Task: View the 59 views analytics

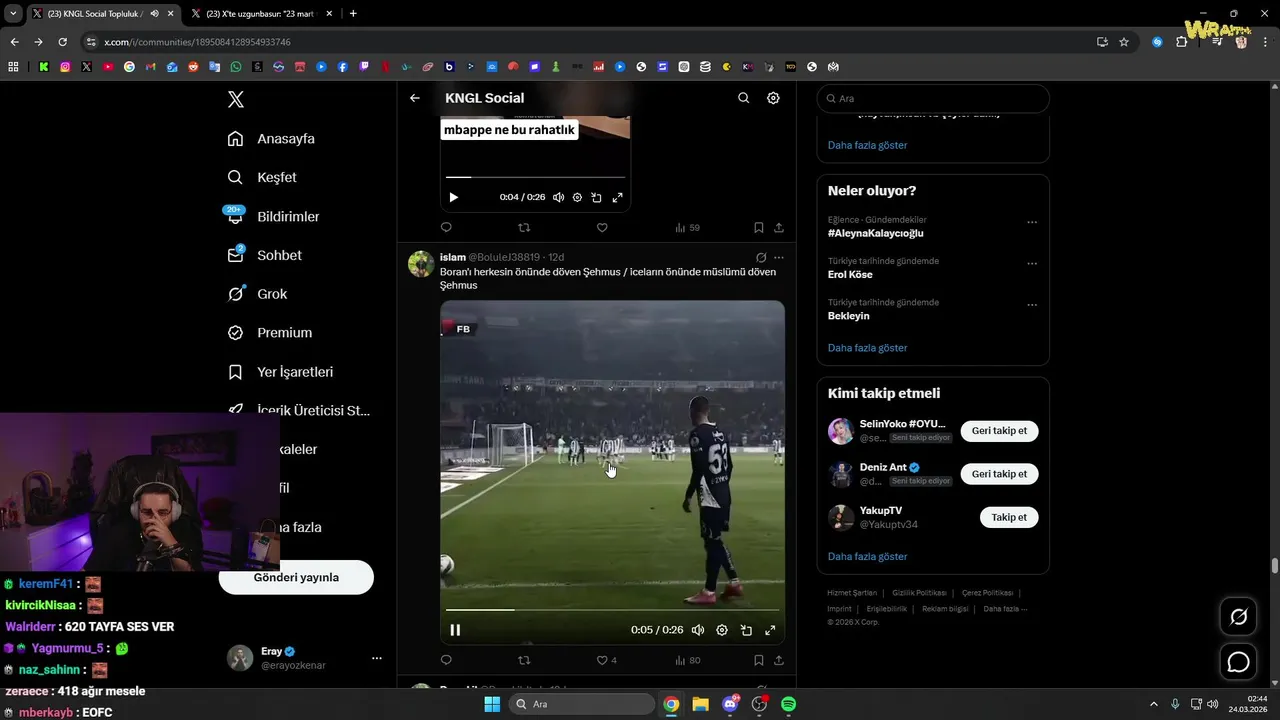Action: [687, 228]
